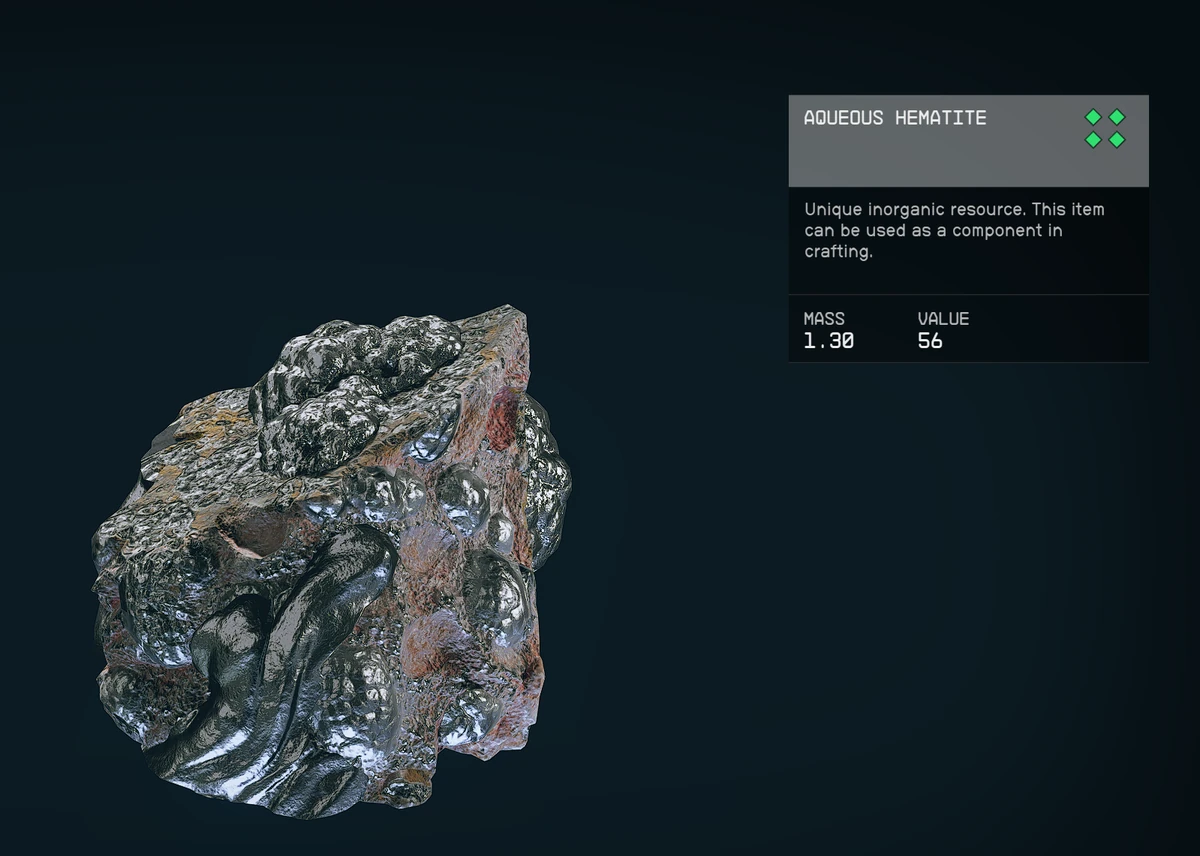Click the VALUE label
This screenshot has height=856, width=1200.
943,318
